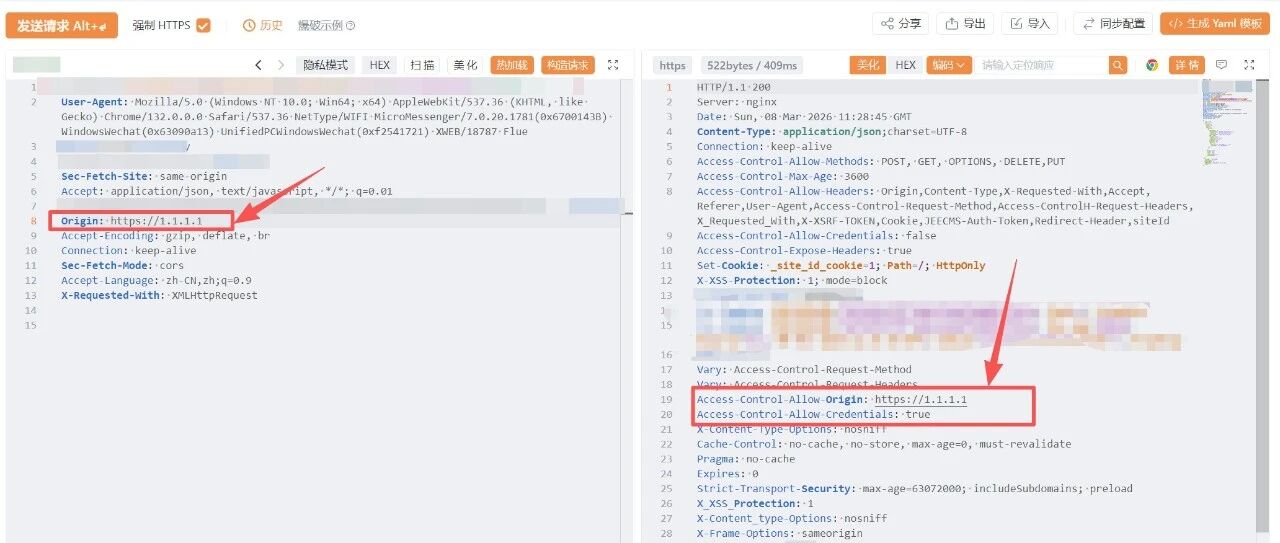Click the orange search magnifier icon
The image size is (1280, 543).
1118,65
